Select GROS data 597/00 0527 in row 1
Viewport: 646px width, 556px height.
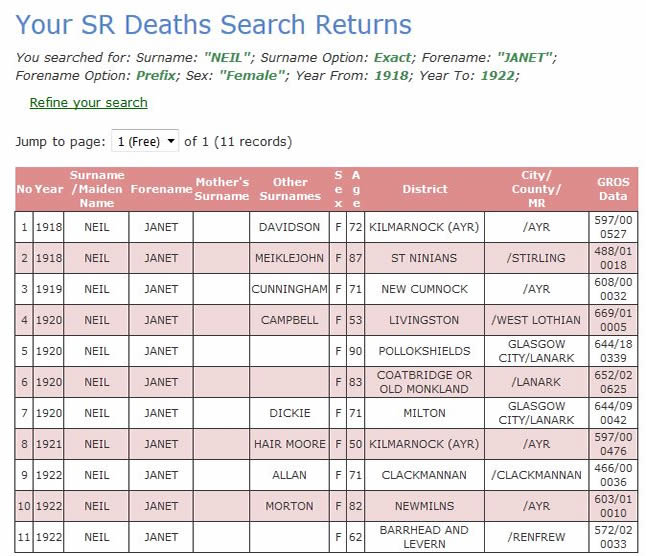(613, 227)
